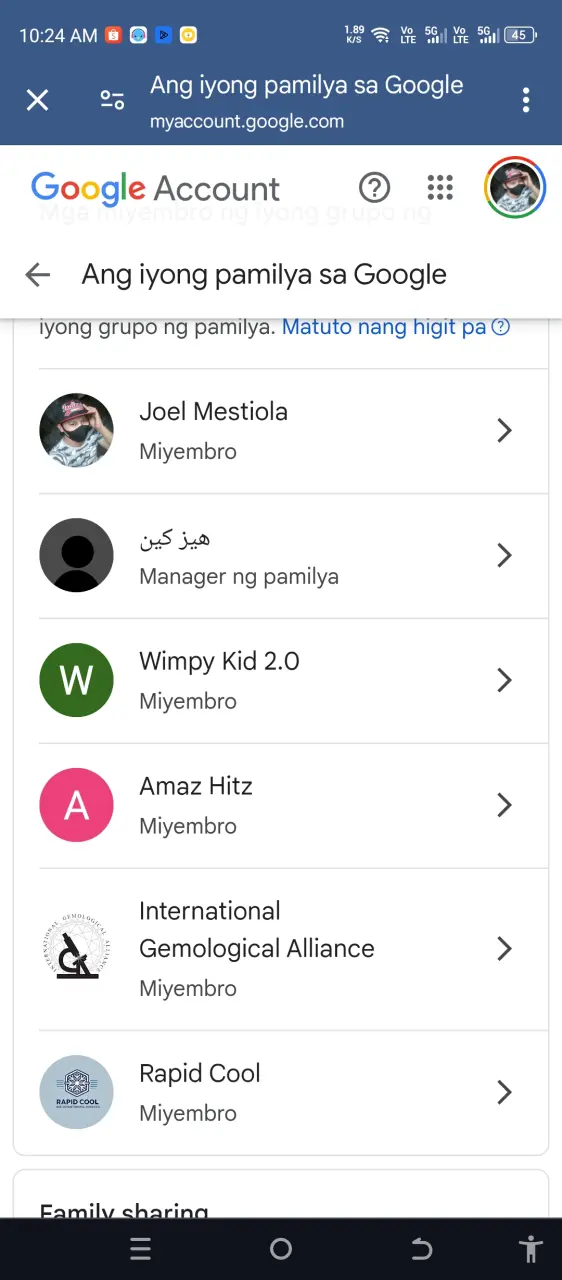The image size is (562, 1280).
Task: Open Matuto nang higit pa link
Action: pos(396,327)
